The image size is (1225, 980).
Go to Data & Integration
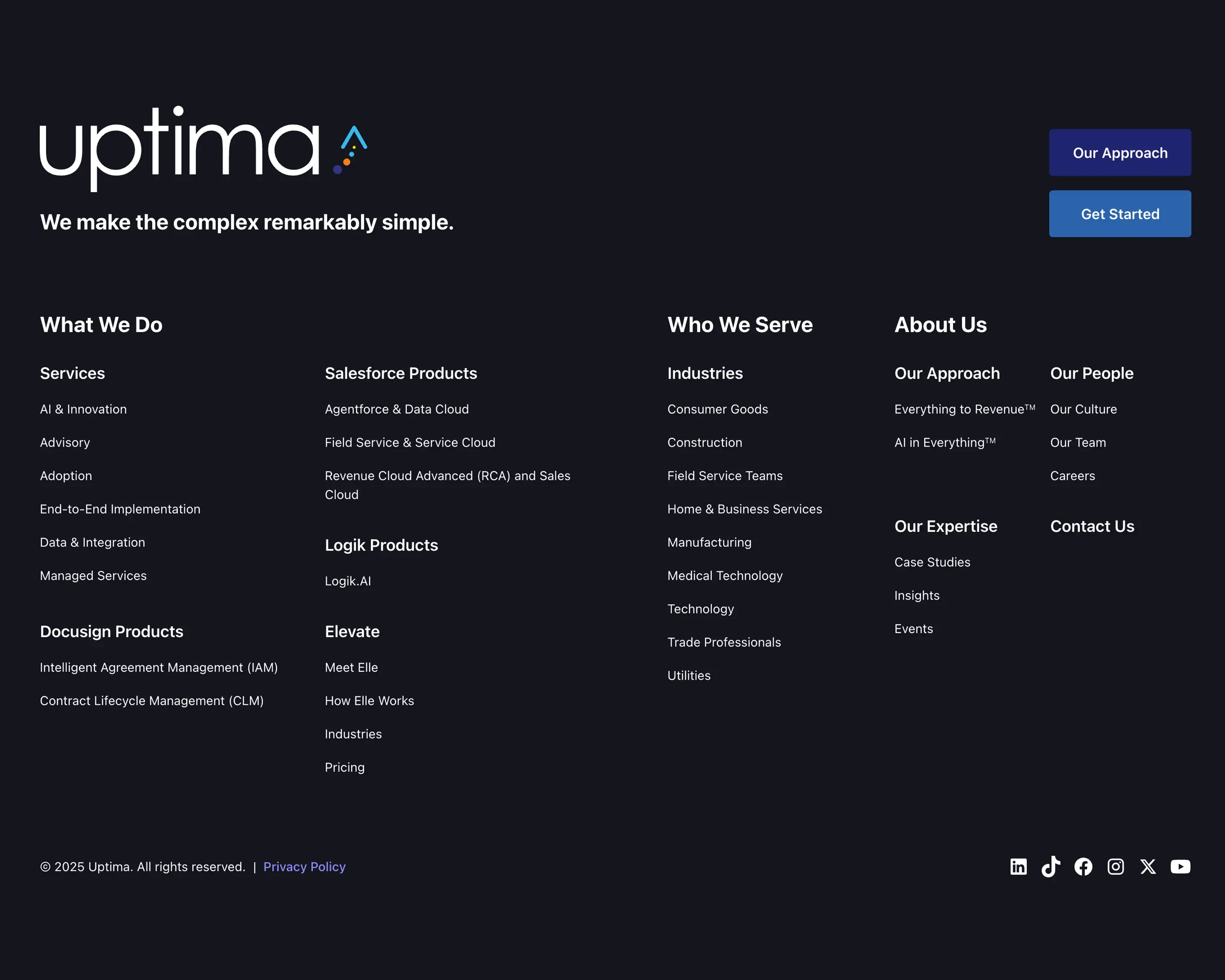(92, 542)
